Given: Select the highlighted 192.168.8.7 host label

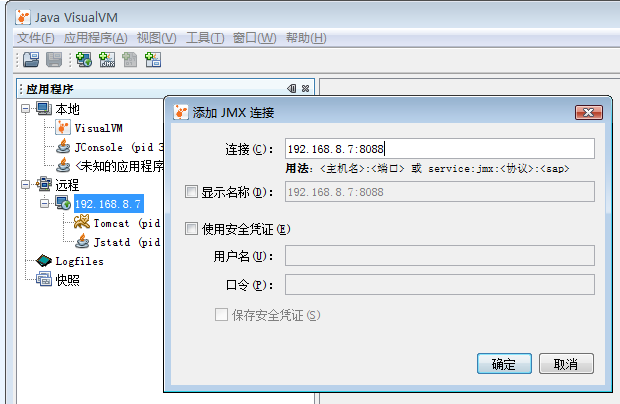Looking at the screenshot, I should 109,204.
